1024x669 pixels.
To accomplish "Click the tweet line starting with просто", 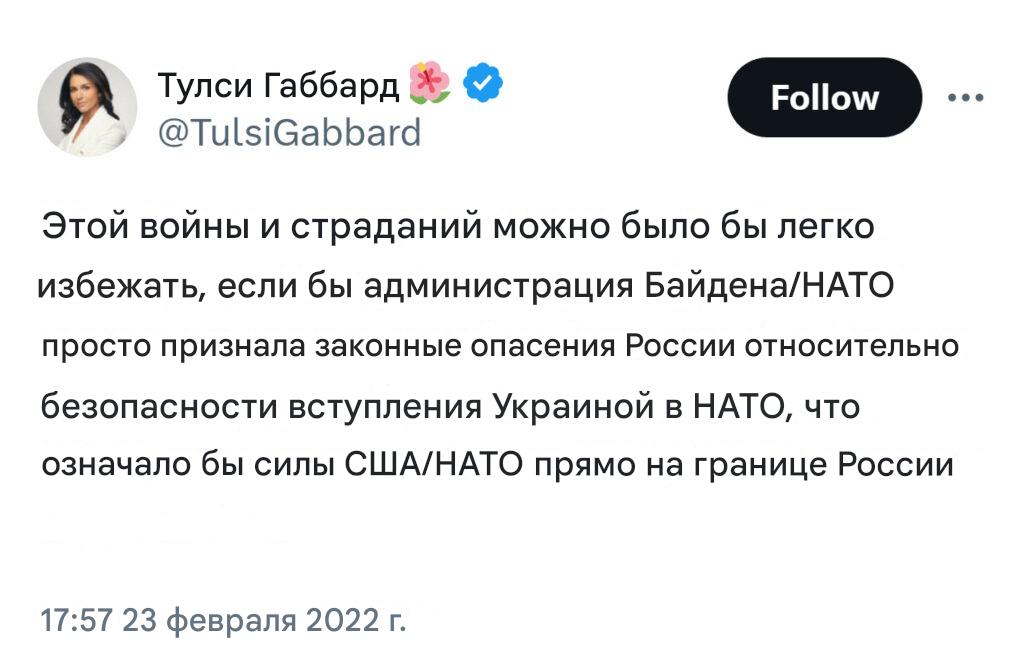I will [500, 346].
